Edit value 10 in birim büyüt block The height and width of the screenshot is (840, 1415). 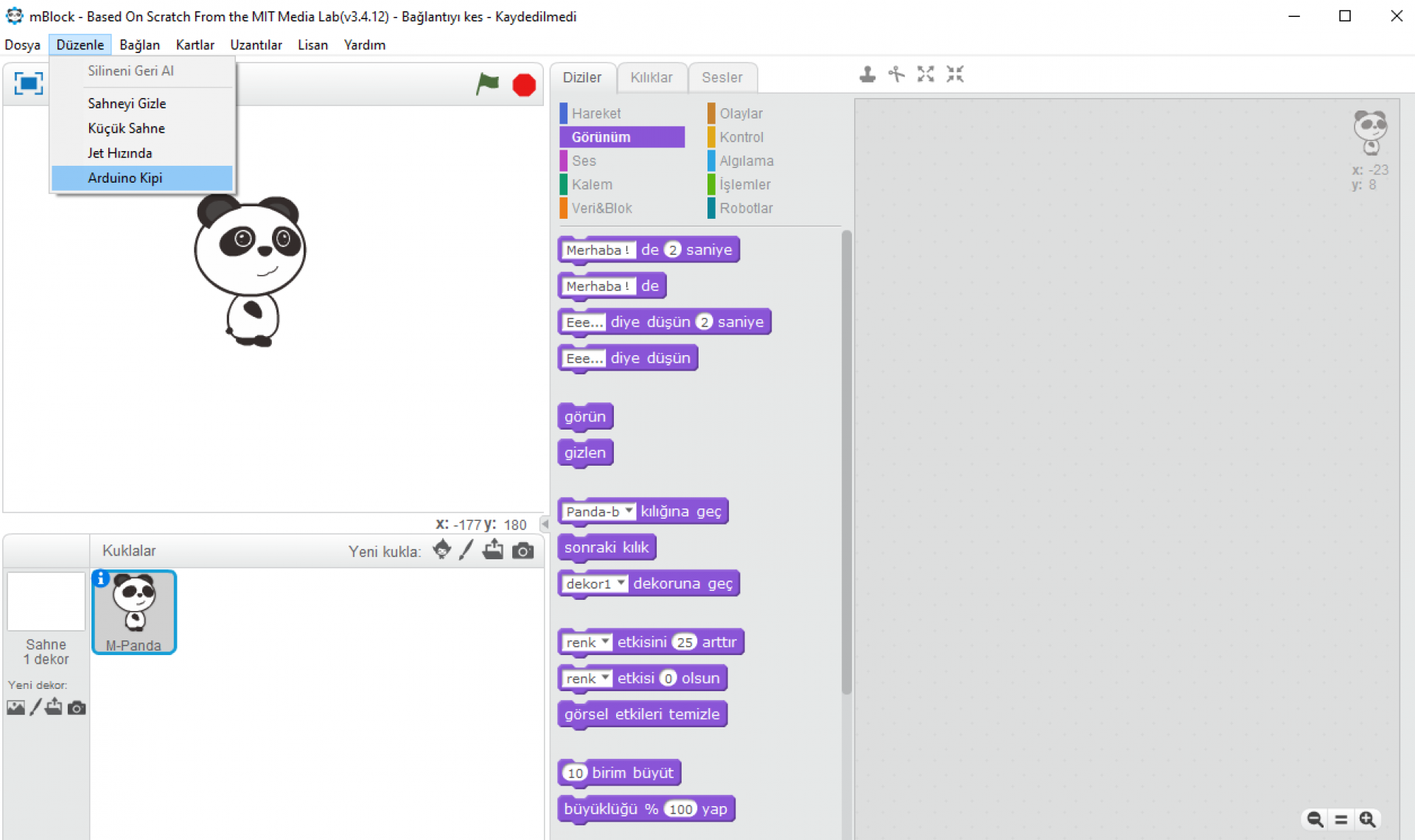575,773
